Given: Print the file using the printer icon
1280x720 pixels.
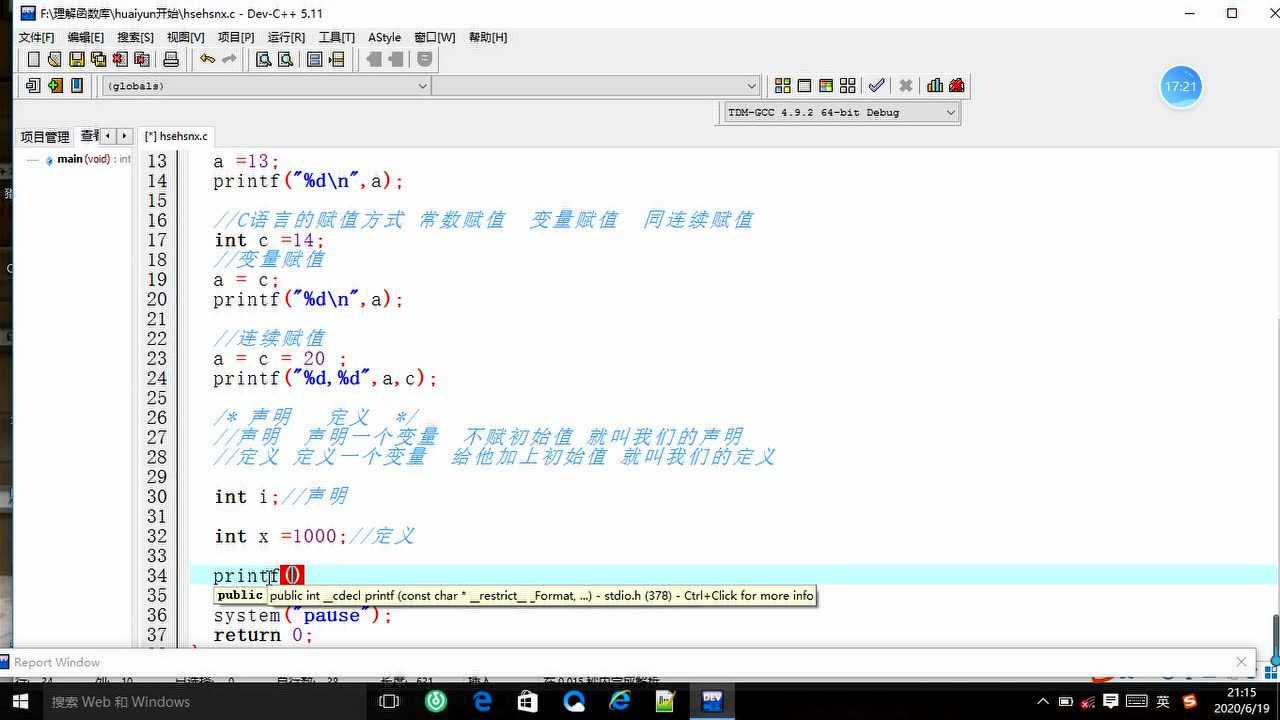Looking at the screenshot, I should pyautogui.click(x=171, y=60).
